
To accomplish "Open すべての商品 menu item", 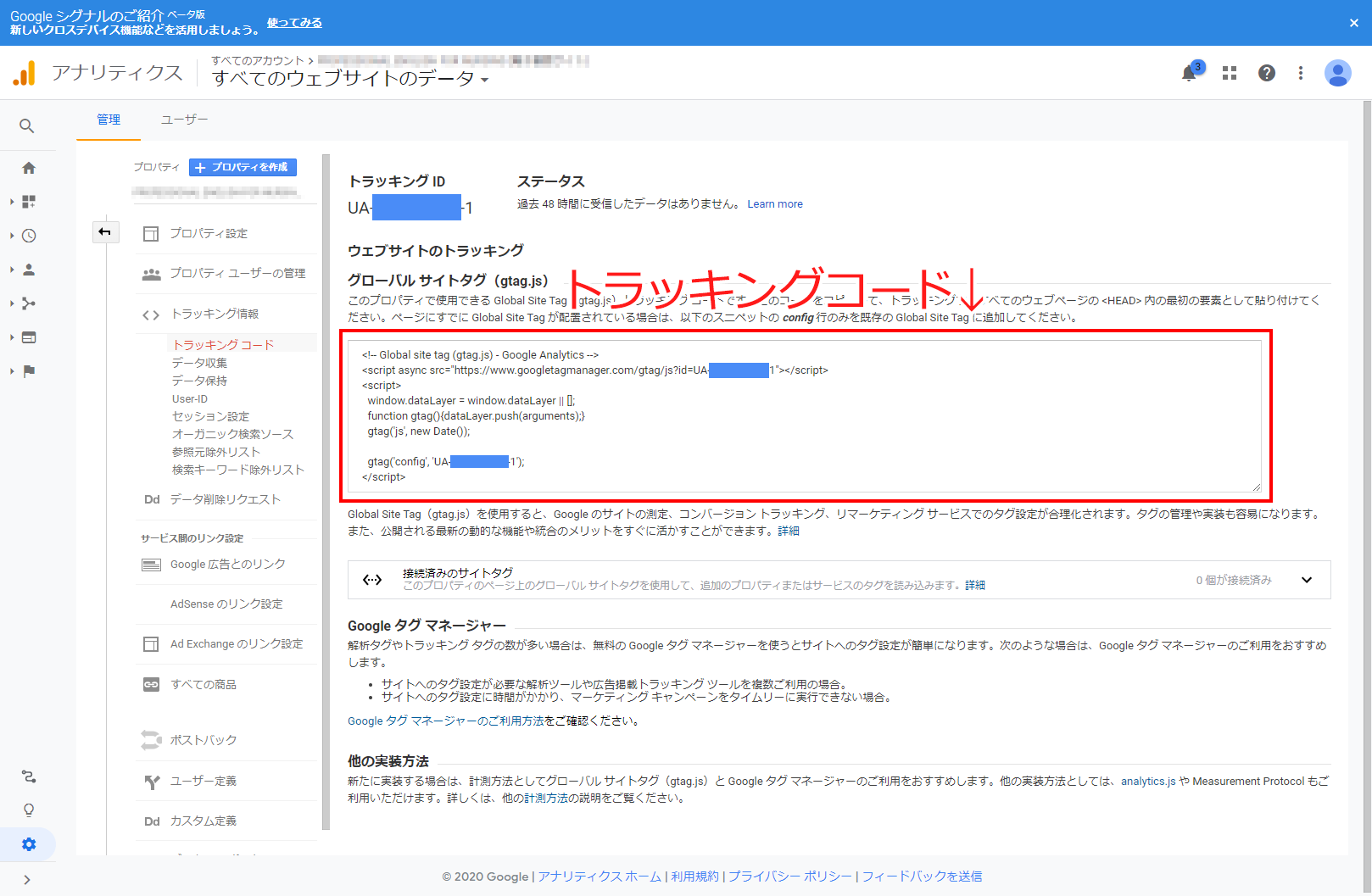I will 204,685.
